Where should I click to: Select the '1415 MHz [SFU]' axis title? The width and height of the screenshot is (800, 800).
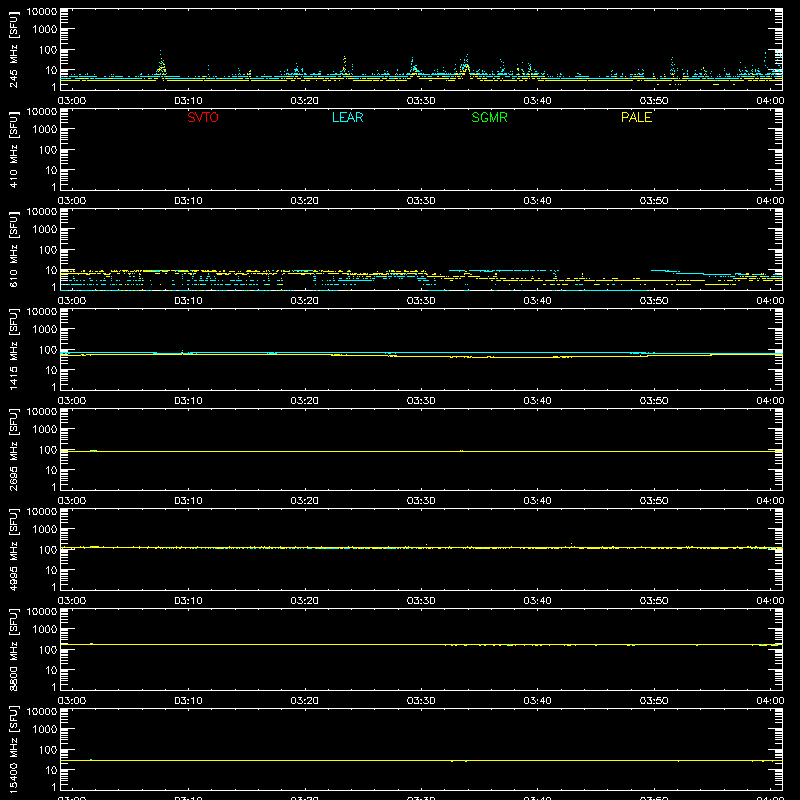click(13, 349)
